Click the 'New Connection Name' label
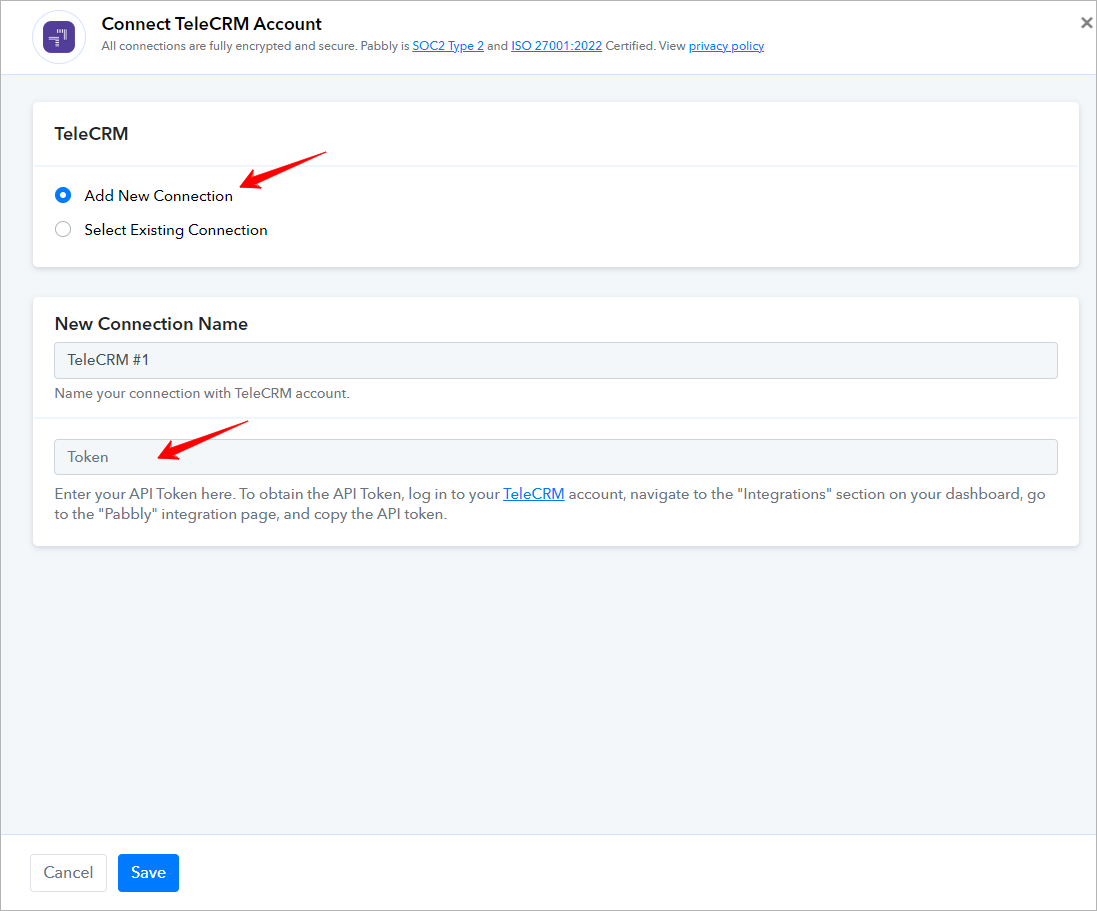The height and width of the screenshot is (911, 1097). tap(151, 324)
